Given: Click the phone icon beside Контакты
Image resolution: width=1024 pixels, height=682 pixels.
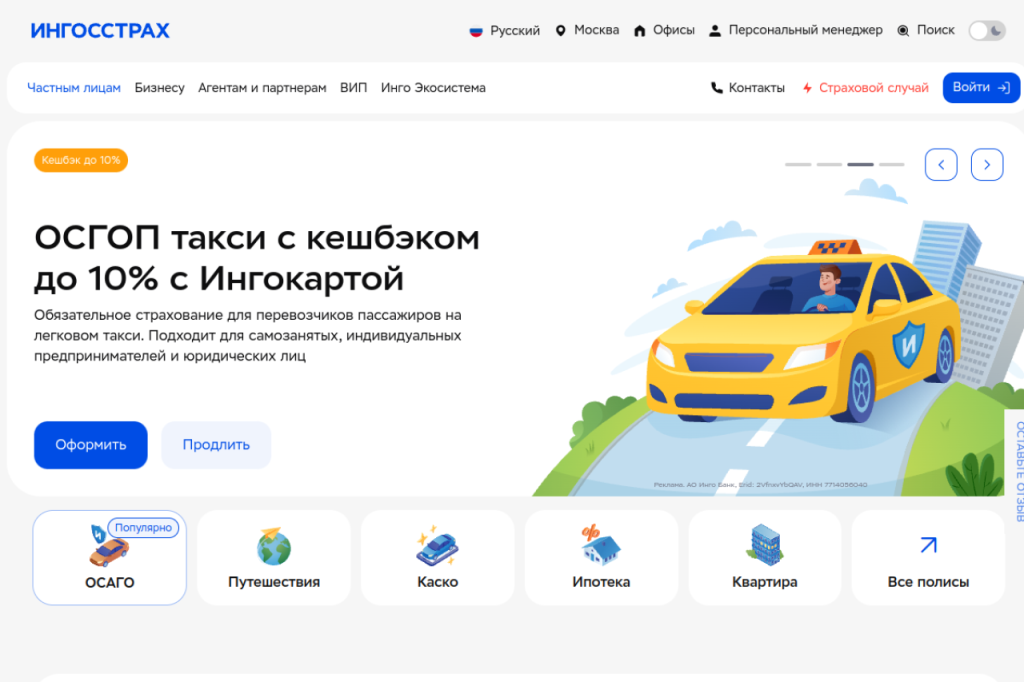Looking at the screenshot, I should point(716,88).
